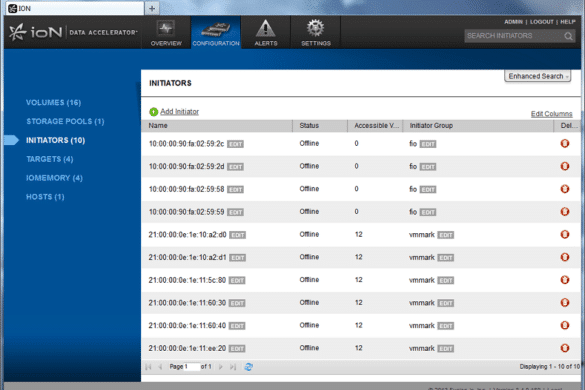Edit name of initiator 21:00:00:0e:1e:11:ee:20

point(237,349)
